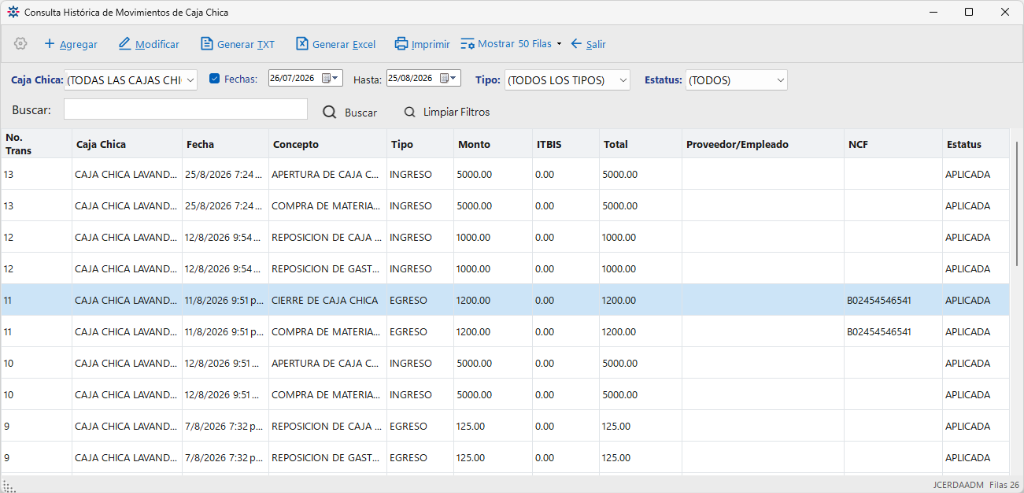Viewport: 1024px width, 493px height.
Task: Click the Modificar pencil icon
Action: point(125,44)
